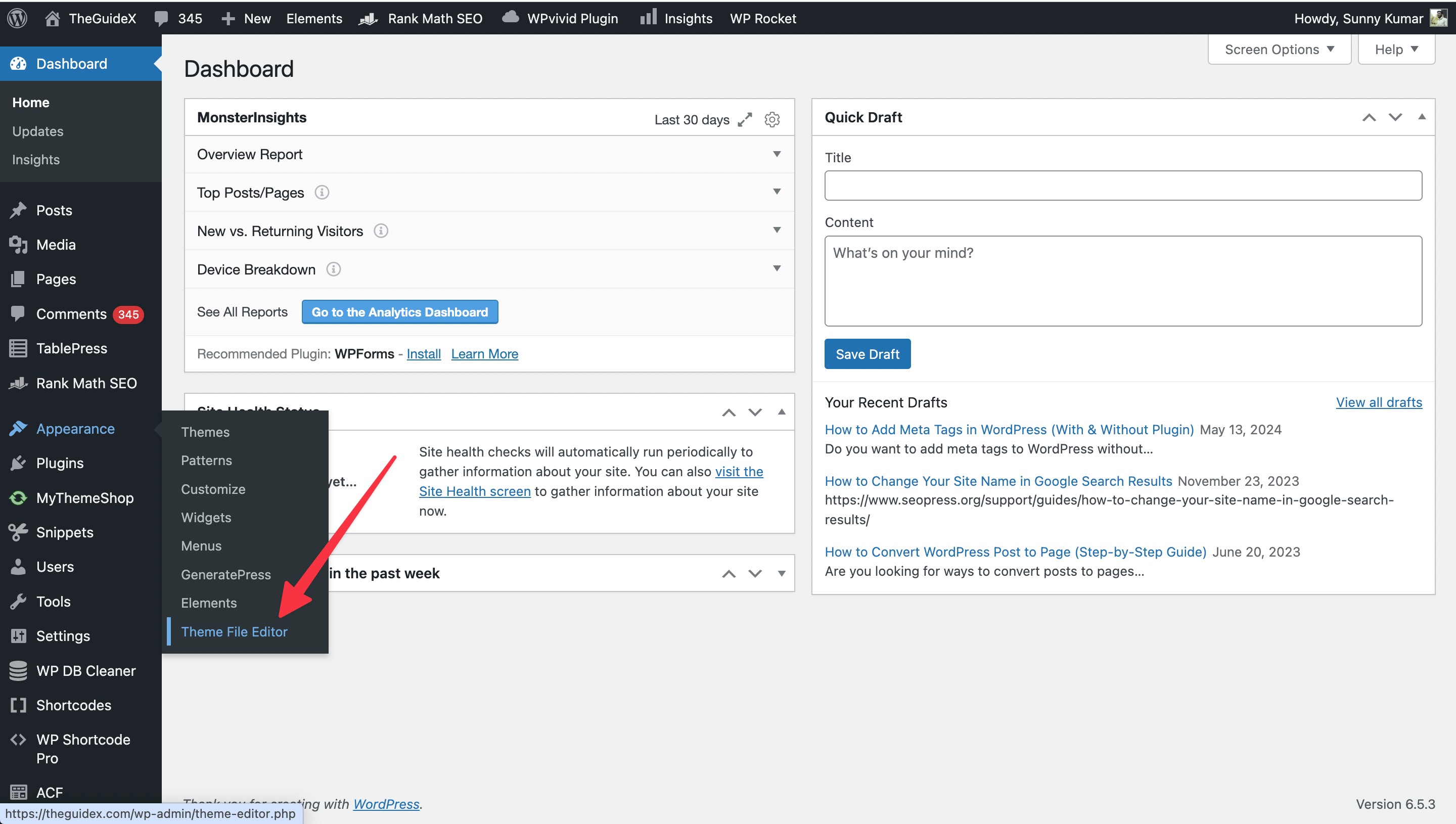
Task: Click into the Quick Draft Title field
Action: (1122, 186)
